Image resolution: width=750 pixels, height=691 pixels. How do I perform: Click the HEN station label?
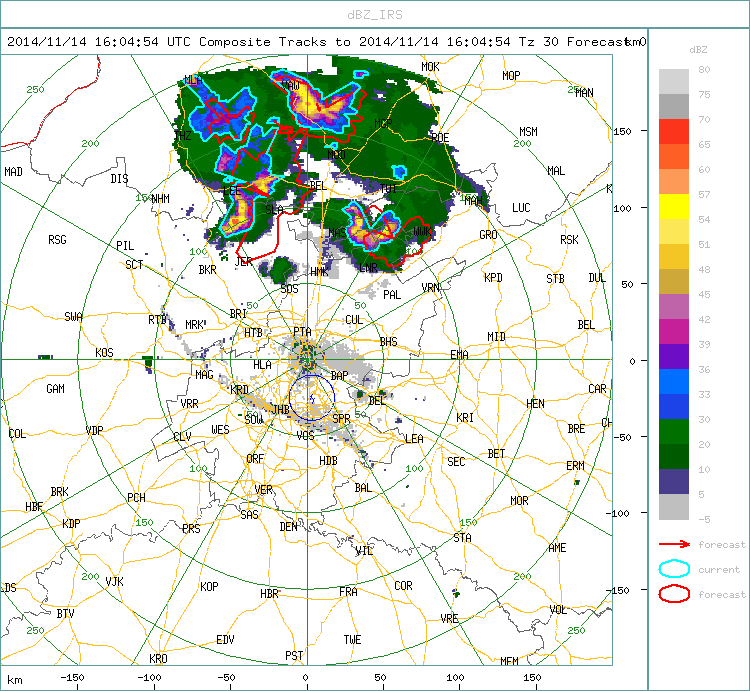(x=535, y=404)
